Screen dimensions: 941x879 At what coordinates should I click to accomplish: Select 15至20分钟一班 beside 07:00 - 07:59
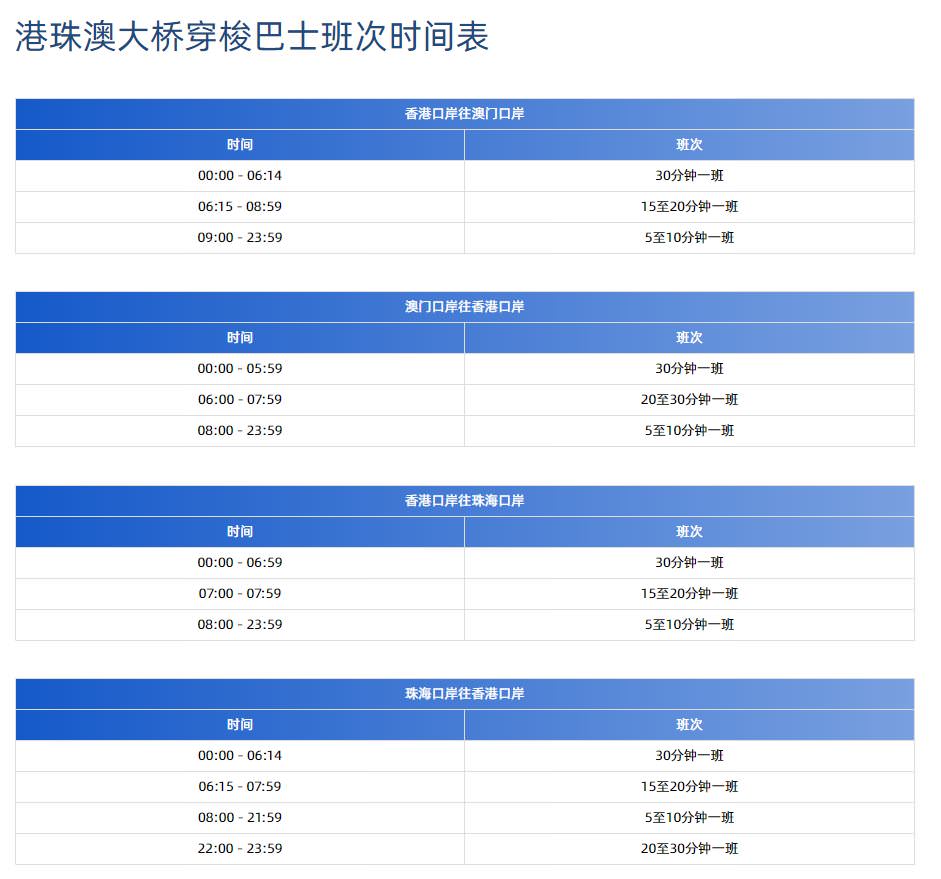689,594
